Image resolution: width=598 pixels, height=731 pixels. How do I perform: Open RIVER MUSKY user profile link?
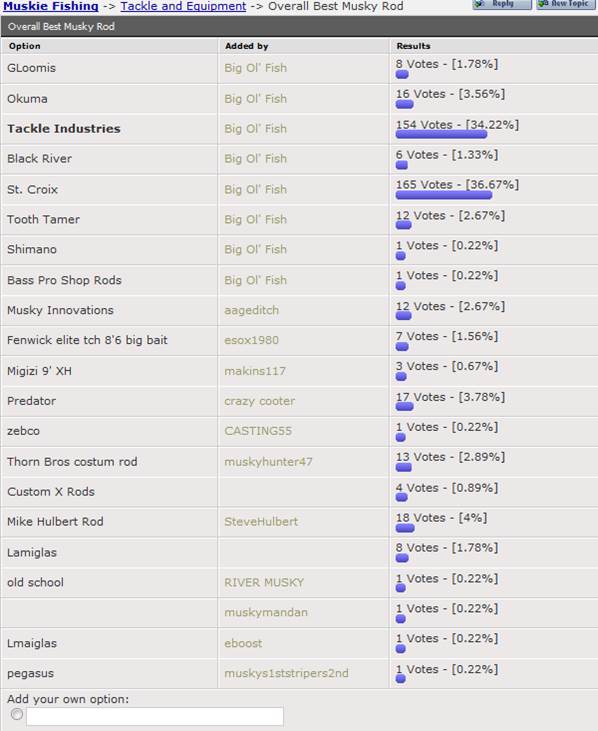tap(264, 583)
